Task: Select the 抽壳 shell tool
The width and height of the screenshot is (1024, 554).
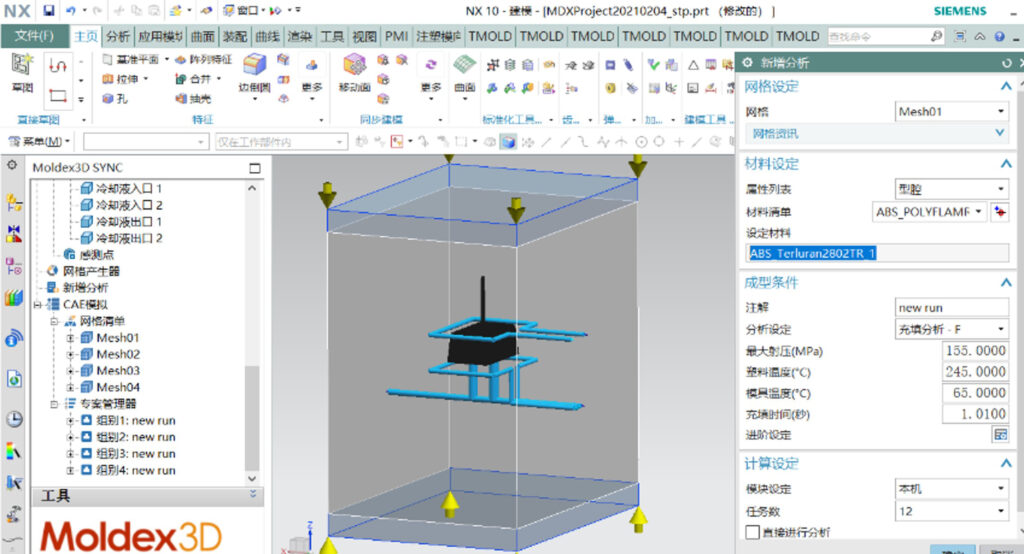Action: click(x=193, y=99)
